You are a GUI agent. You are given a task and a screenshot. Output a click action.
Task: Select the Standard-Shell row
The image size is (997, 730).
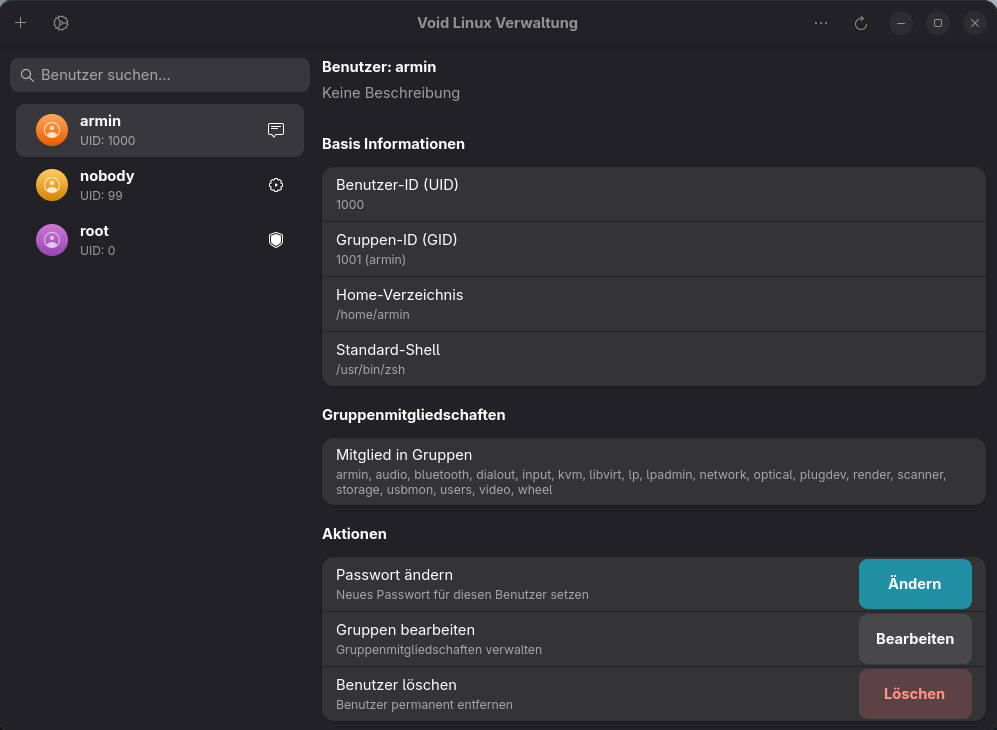point(653,359)
